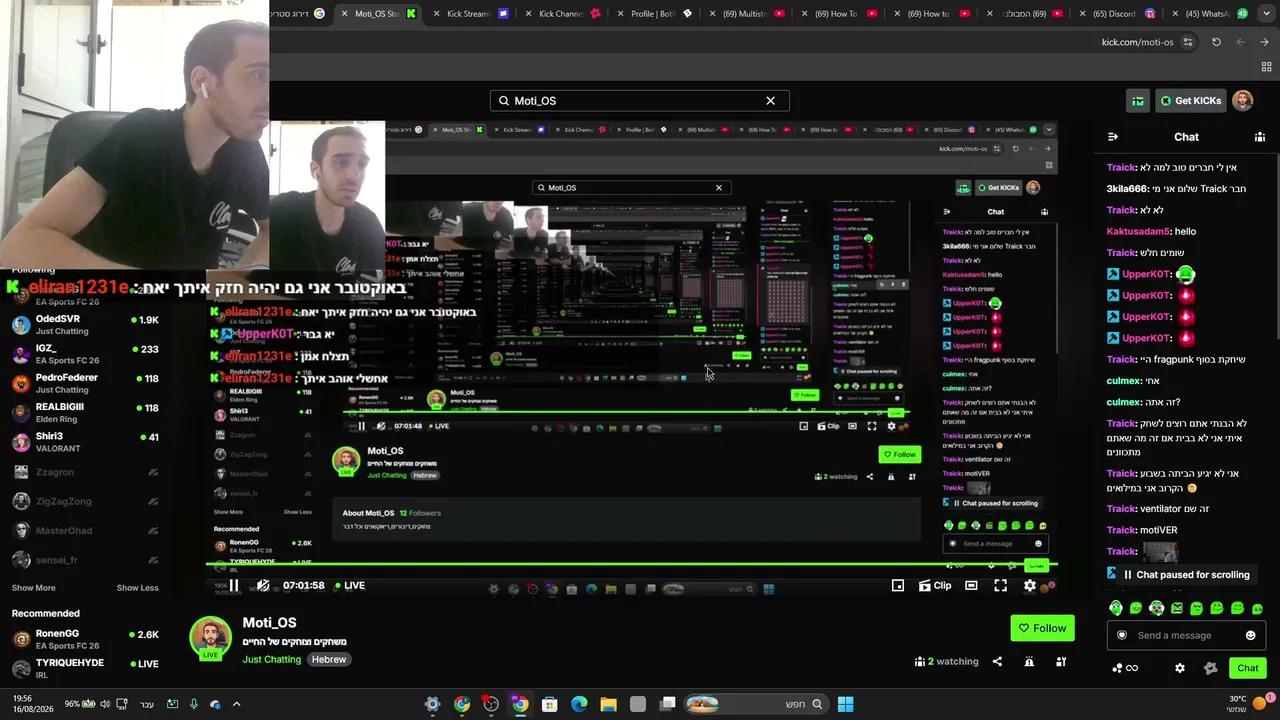1280x720 pixels.
Task: Close the Moti_OS Stream tab
Action: pyautogui.click(x=344, y=14)
